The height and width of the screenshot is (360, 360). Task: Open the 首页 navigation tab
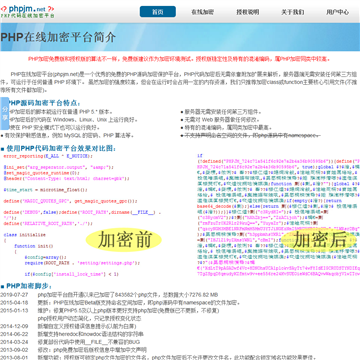[158, 12]
